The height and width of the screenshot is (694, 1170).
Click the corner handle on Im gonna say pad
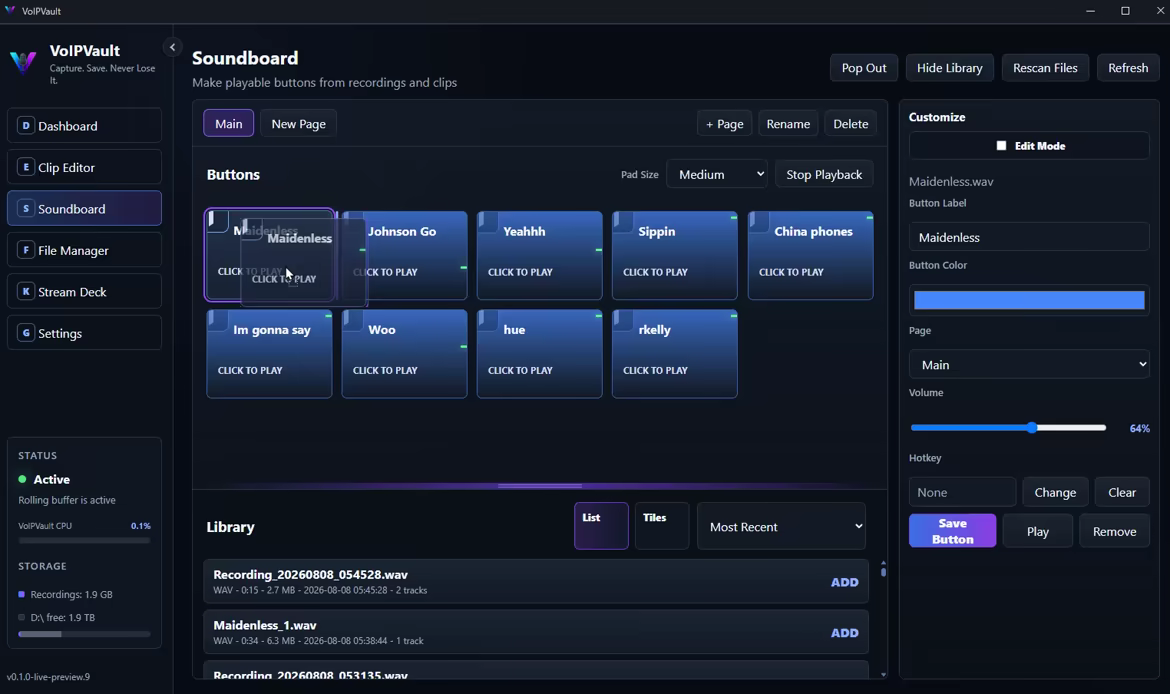(218, 320)
